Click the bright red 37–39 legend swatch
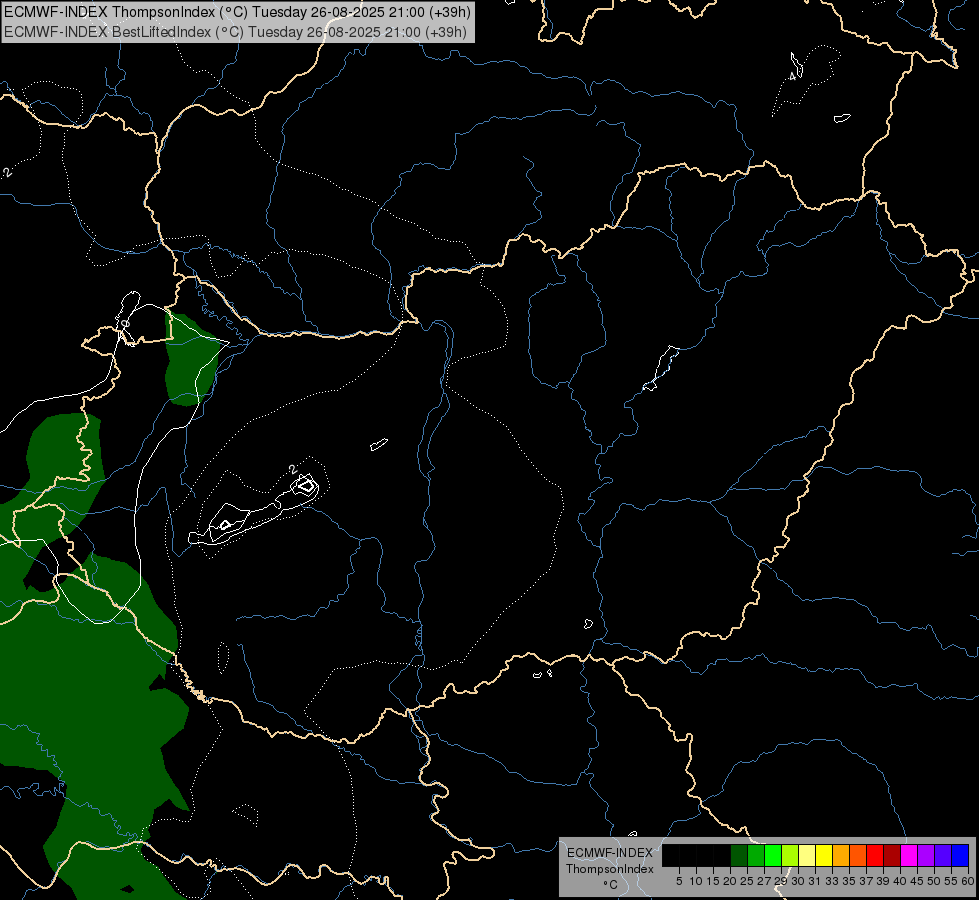This screenshot has height=900, width=979. [875, 855]
